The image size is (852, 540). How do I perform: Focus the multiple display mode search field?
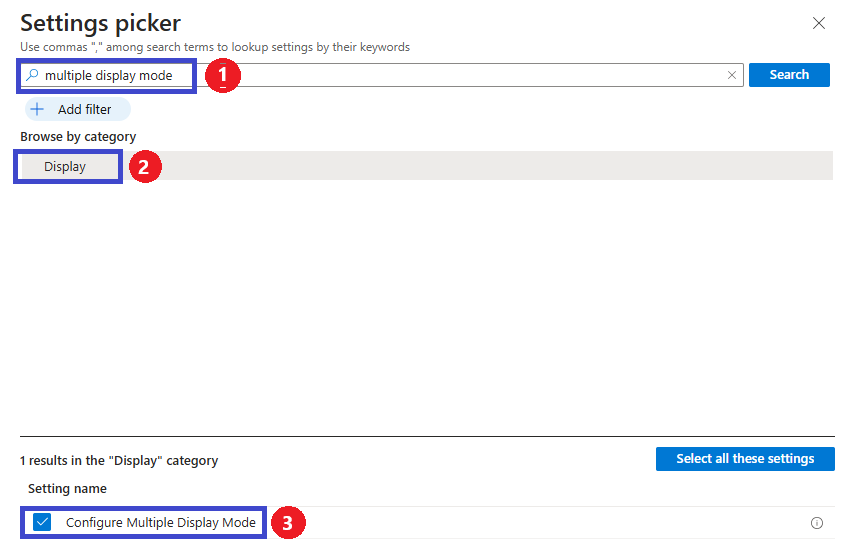tap(381, 75)
